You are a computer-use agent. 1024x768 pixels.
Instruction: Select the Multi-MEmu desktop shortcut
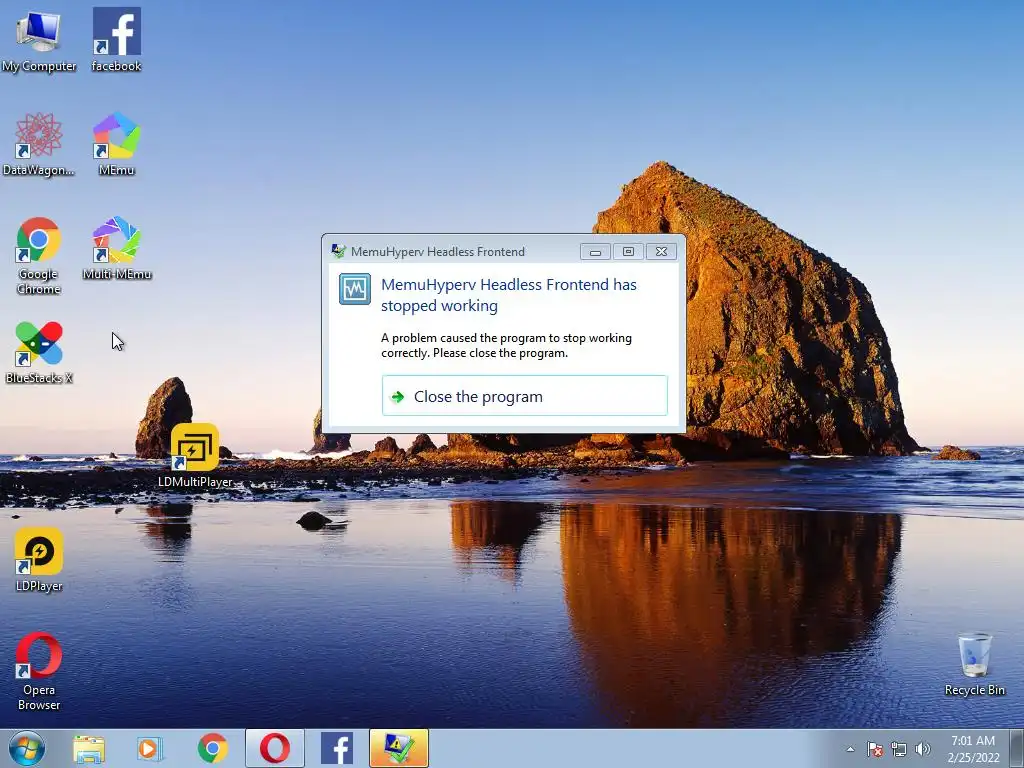point(116,249)
